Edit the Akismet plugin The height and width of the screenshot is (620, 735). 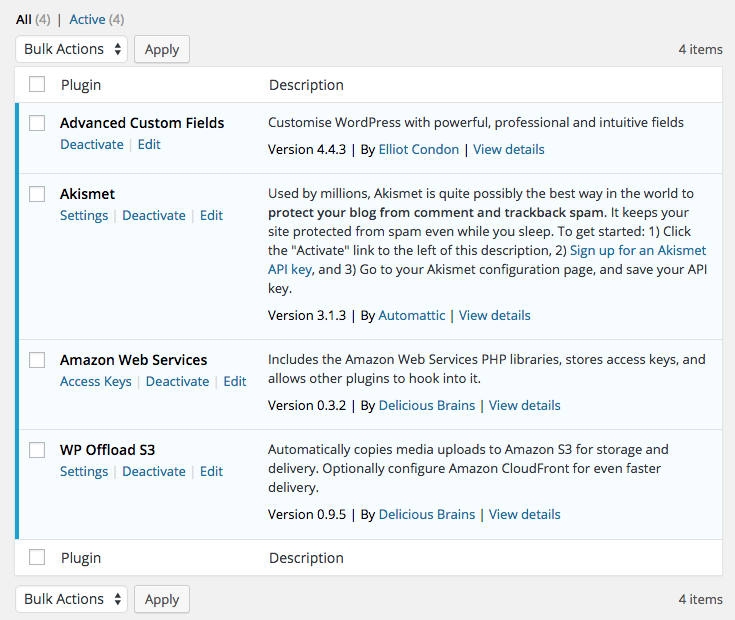(211, 216)
